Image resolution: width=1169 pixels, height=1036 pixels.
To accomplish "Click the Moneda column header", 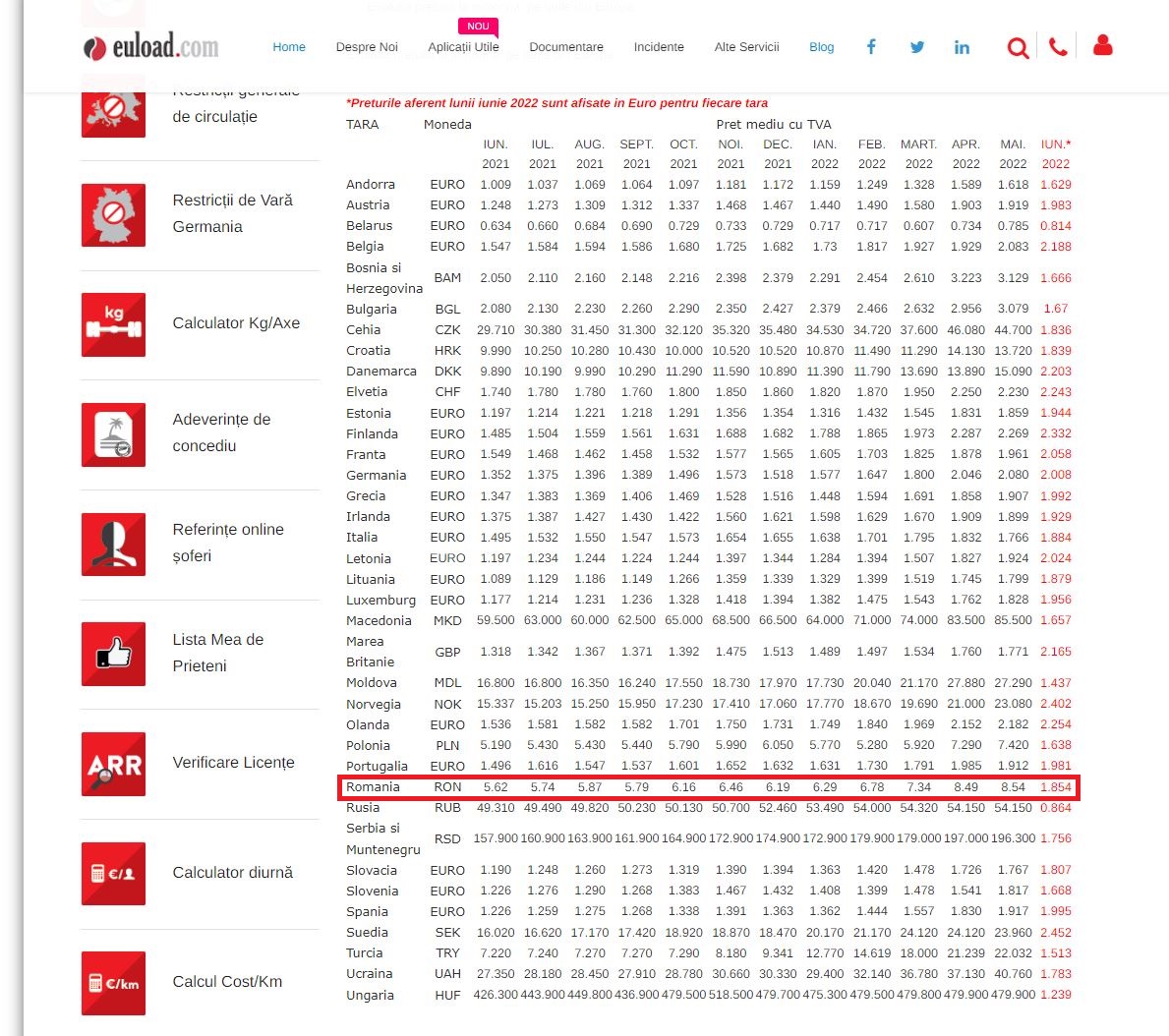I will [447, 125].
